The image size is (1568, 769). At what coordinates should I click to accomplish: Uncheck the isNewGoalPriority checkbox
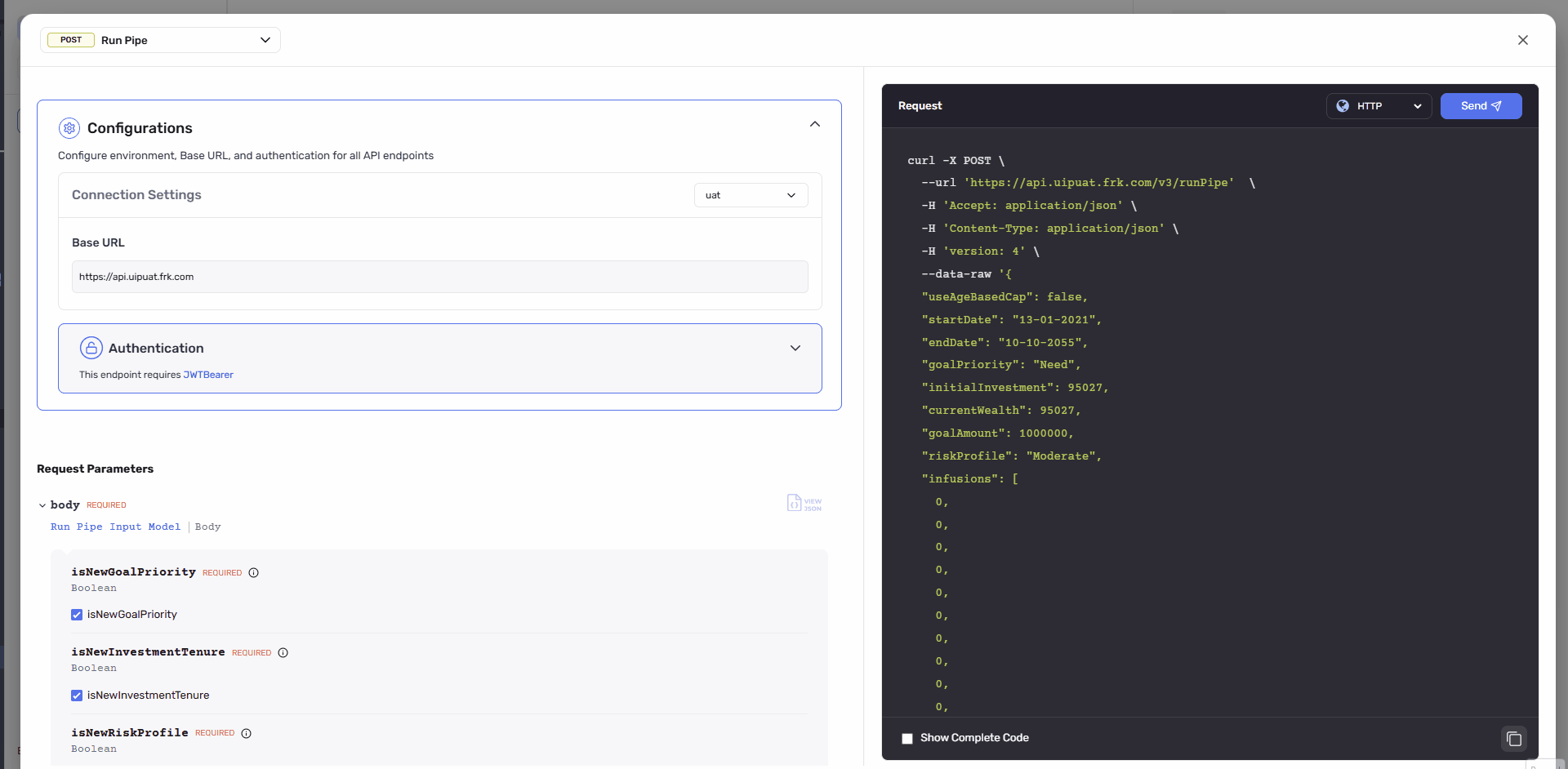(77, 614)
